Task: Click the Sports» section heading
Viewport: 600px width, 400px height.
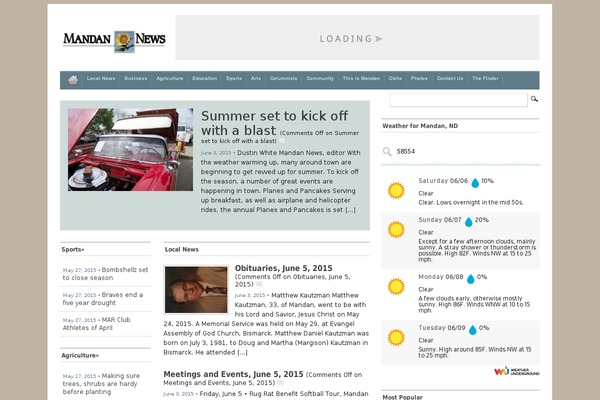Action: [x=73, y=250]
